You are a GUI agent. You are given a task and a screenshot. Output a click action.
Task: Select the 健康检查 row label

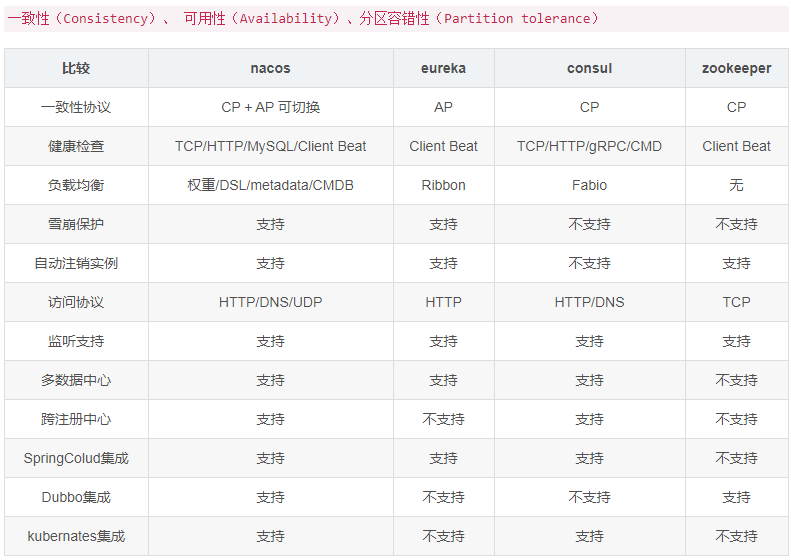[x=76, y=146]
